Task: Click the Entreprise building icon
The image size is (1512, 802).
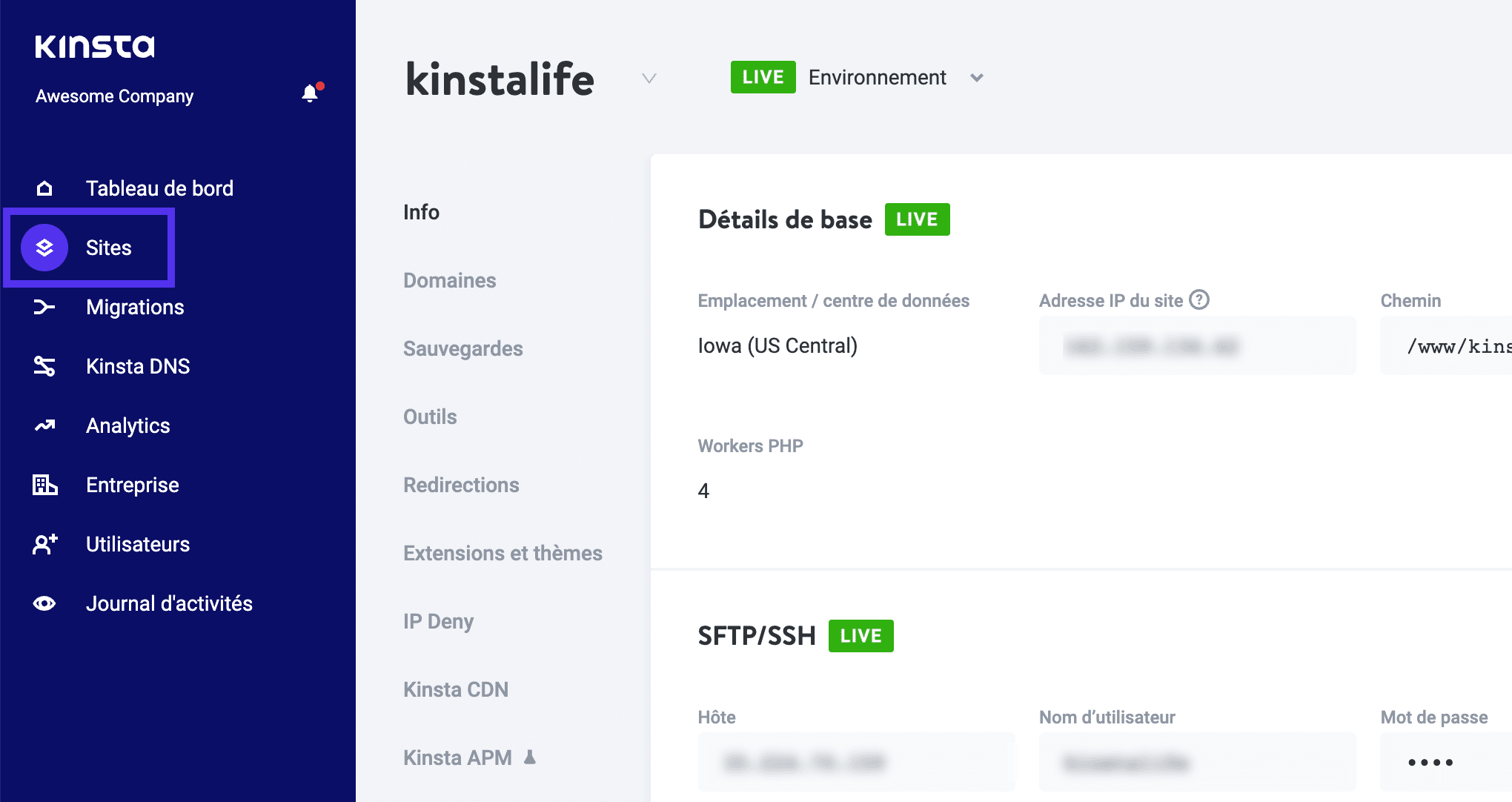Action: point(45,485)
